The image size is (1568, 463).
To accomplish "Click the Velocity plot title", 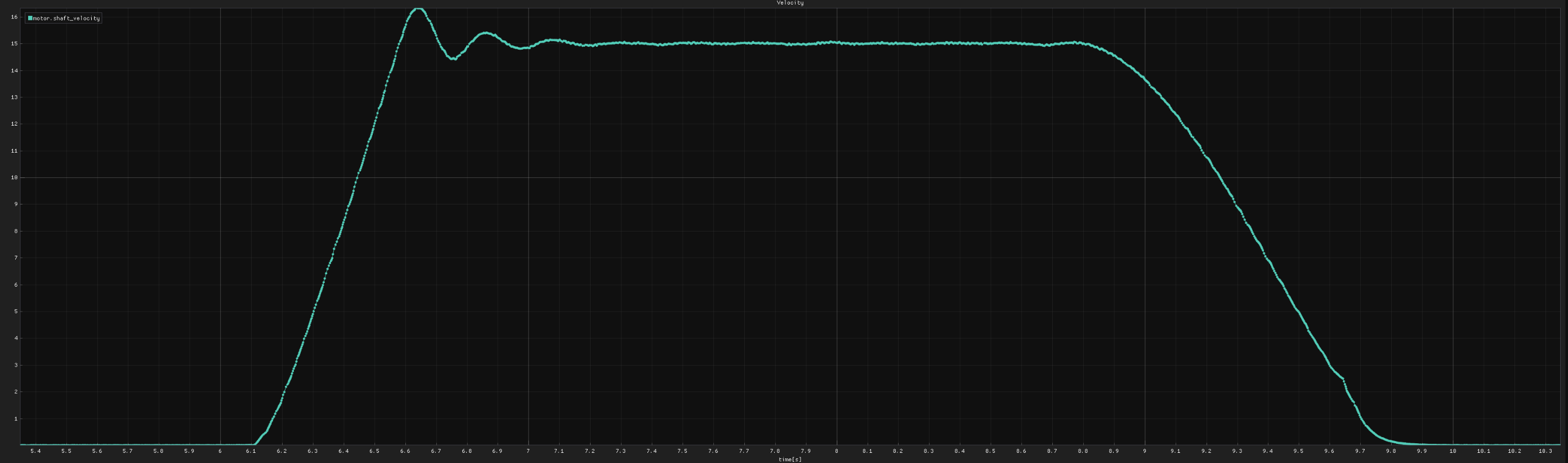I will coord(789,3).
